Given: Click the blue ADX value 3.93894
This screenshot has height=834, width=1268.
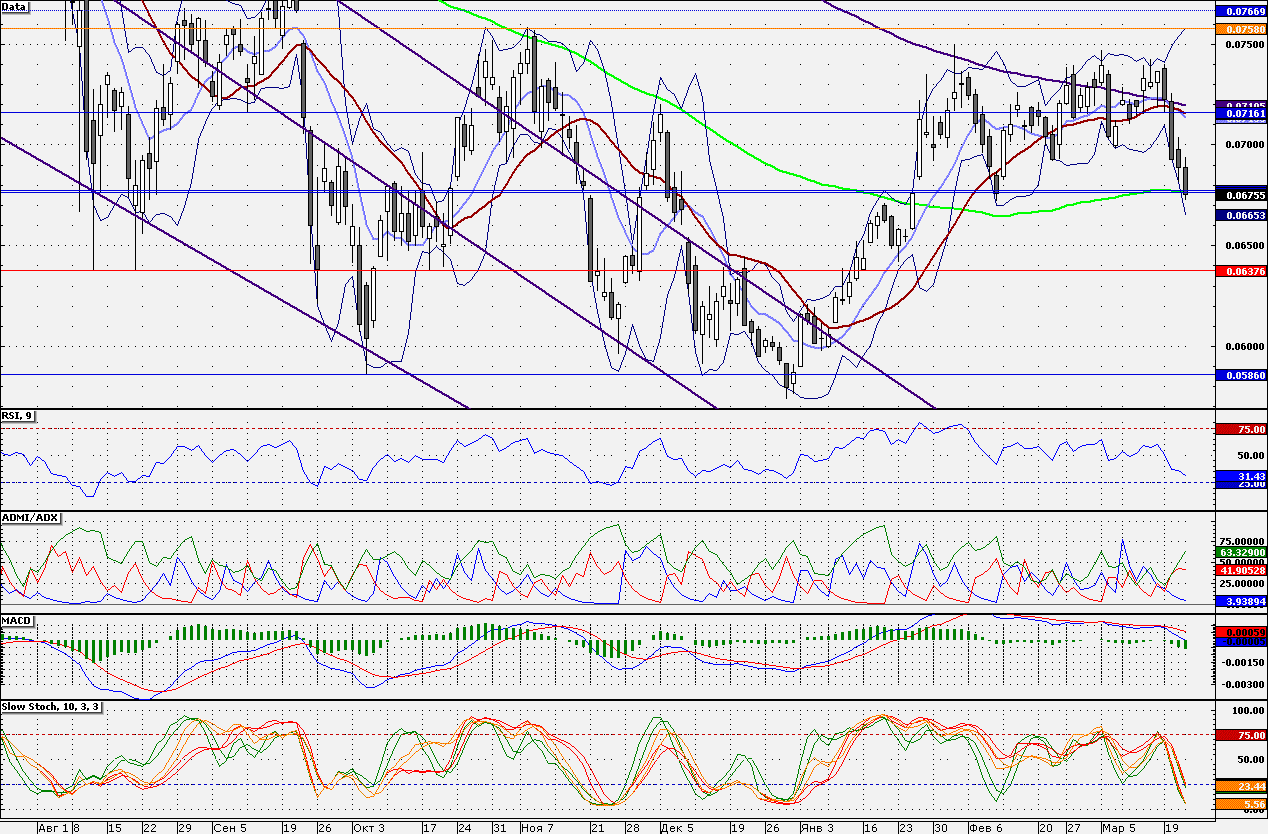Looking at the screenshot, I should pyautogui.click(x=1240, y=601).
